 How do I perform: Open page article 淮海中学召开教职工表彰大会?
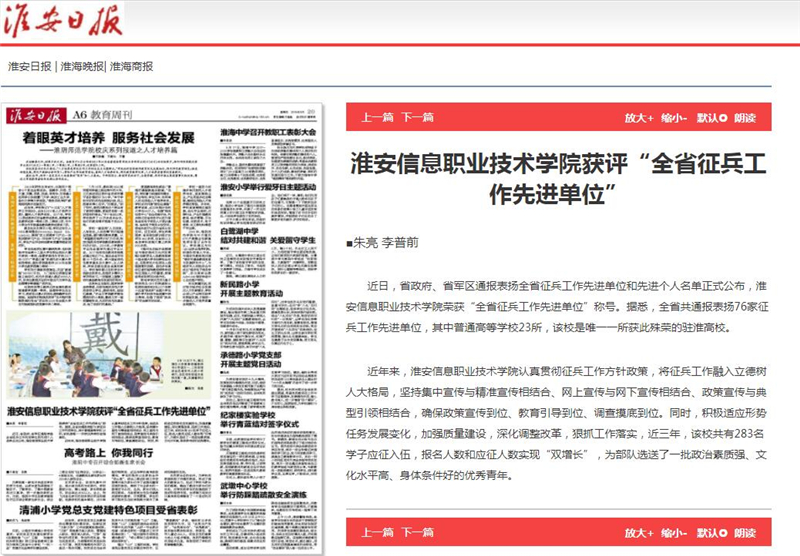point(268,132)
